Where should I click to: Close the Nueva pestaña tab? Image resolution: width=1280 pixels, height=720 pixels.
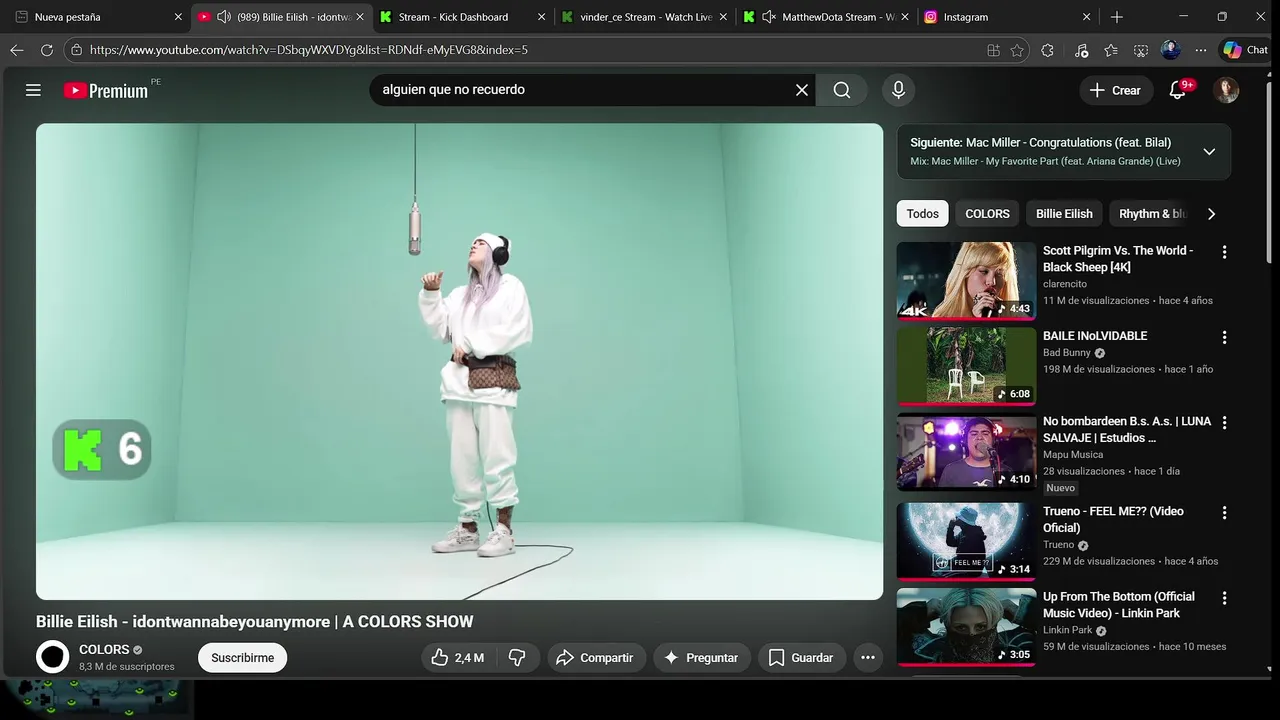pos(178,17)
